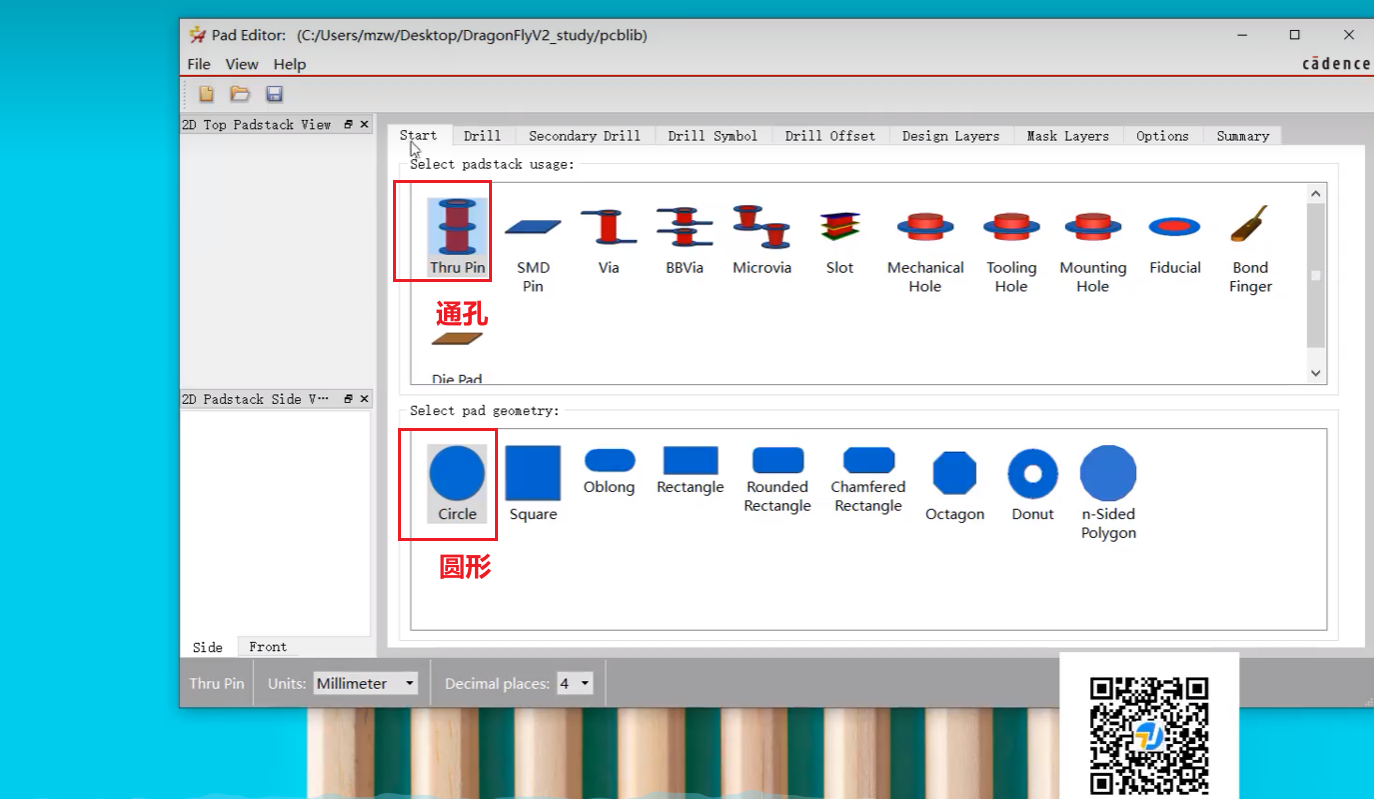Select the Front view tab
Image resolution: width=1374 pixels, height=799 pixels.
[268, 647]
